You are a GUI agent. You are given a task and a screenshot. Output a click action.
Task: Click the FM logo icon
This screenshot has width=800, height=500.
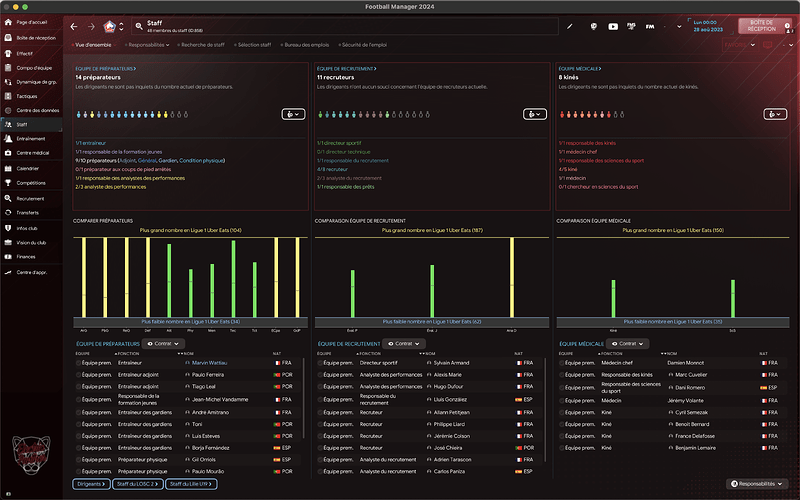point(649,27)
